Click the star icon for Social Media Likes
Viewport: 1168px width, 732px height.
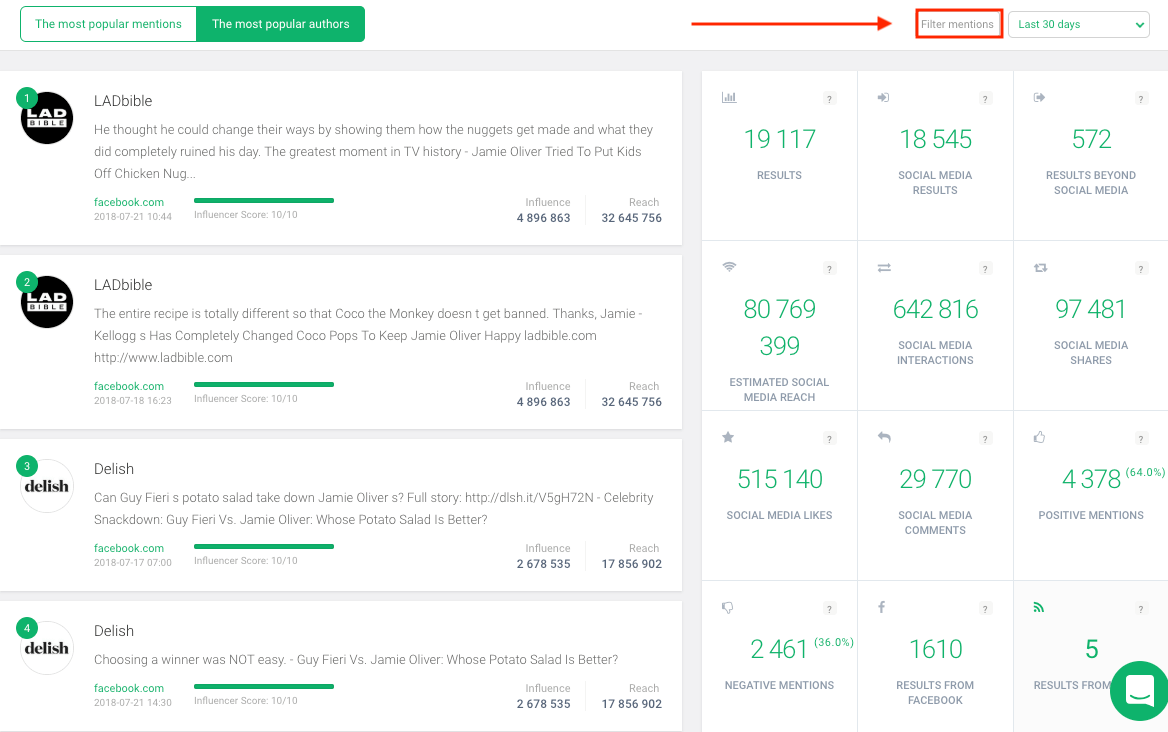(727, 437)
